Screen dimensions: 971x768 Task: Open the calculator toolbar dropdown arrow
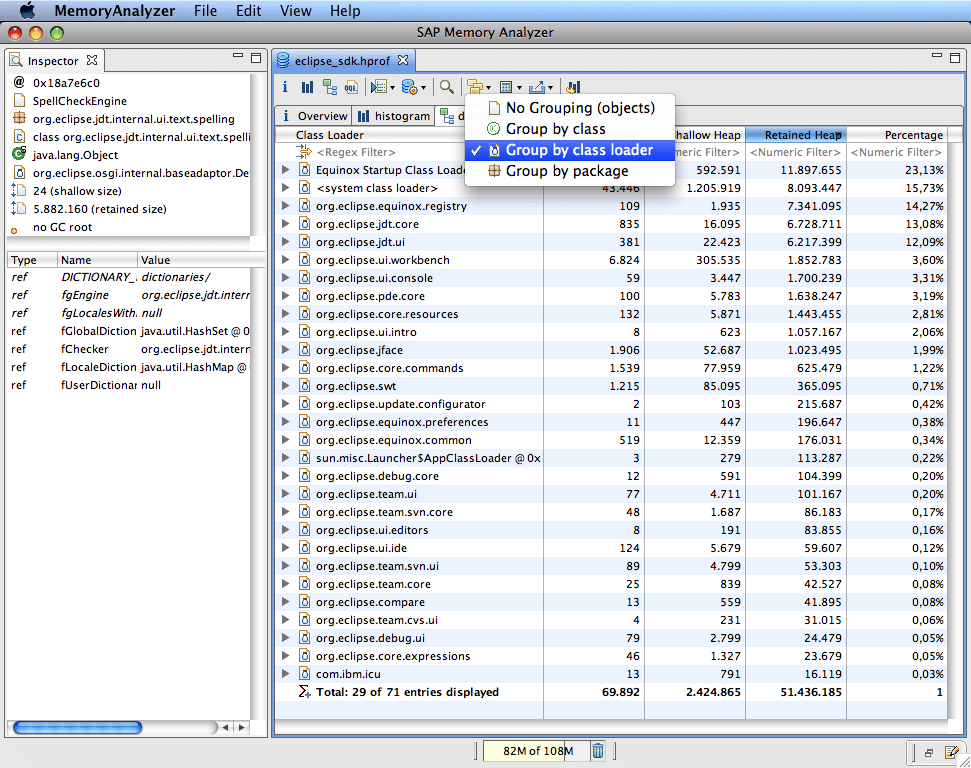519,87
